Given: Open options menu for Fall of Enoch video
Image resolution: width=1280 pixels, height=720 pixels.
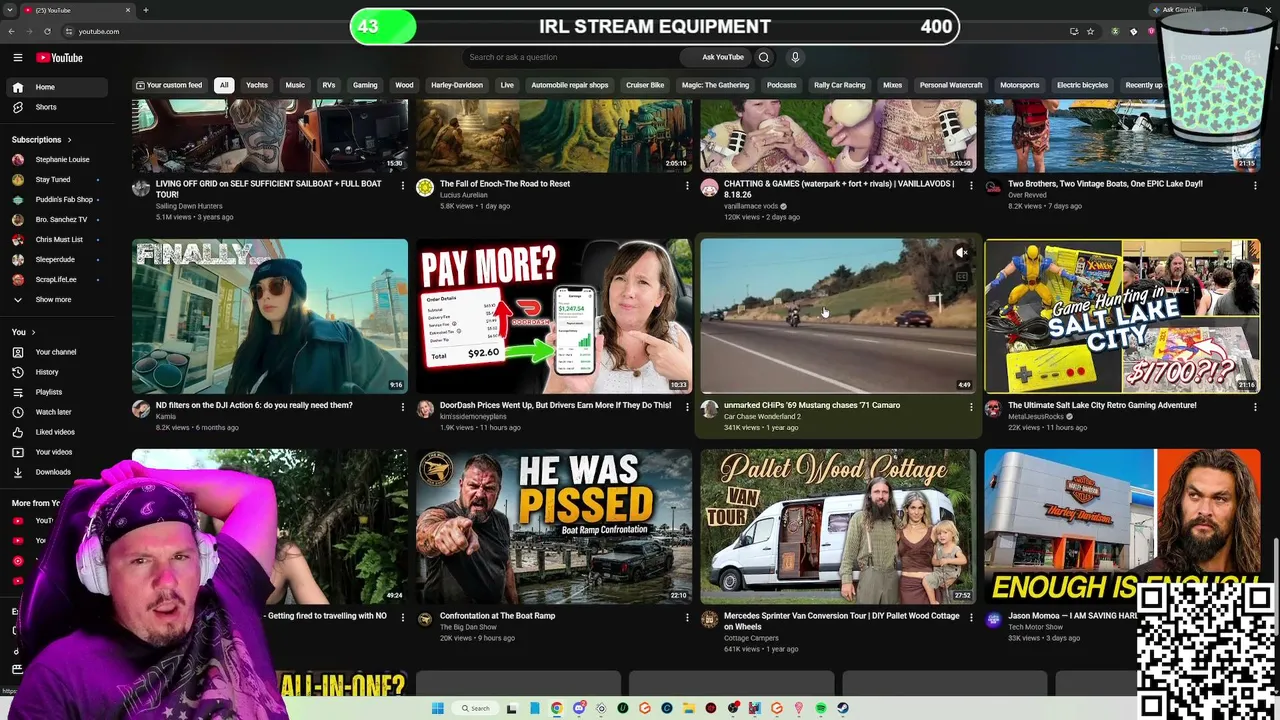Looking at the screenshot, I should tap(687, 185).
